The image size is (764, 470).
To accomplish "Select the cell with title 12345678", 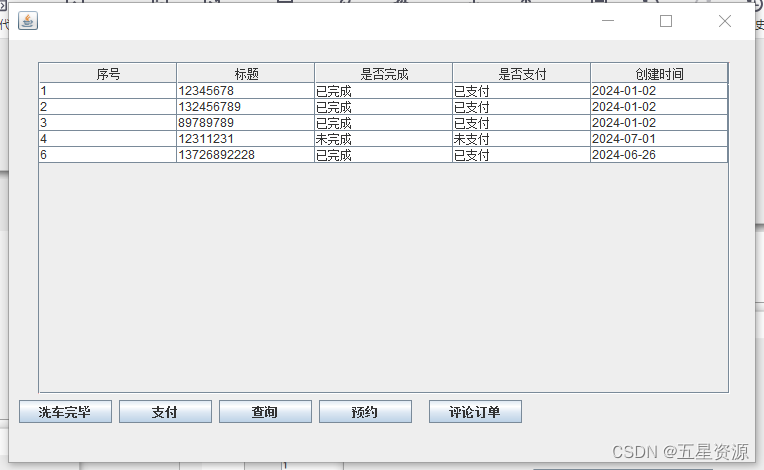I will pos(246,91).
